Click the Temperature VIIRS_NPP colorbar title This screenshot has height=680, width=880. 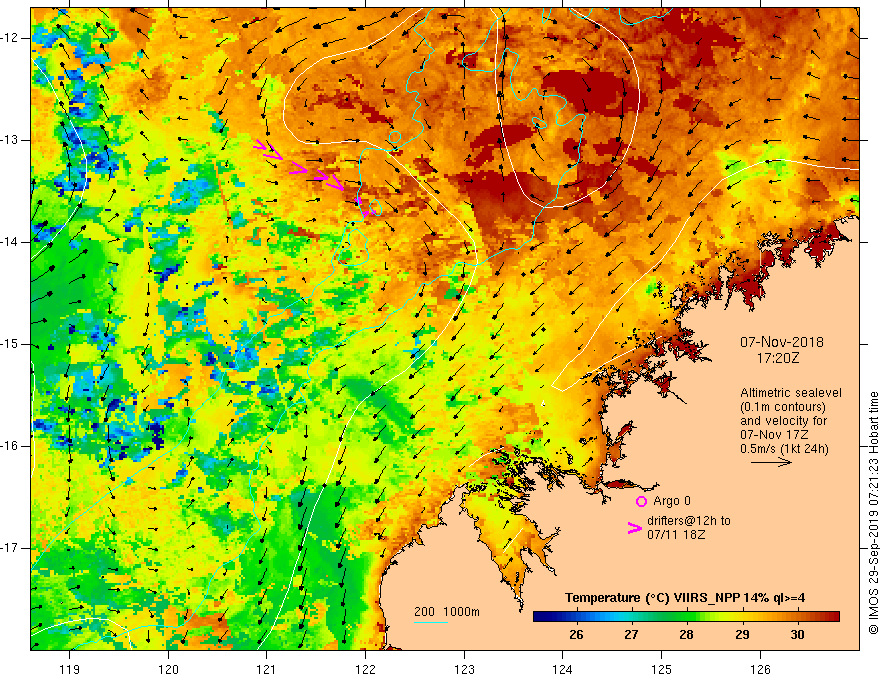coord(685,598)
